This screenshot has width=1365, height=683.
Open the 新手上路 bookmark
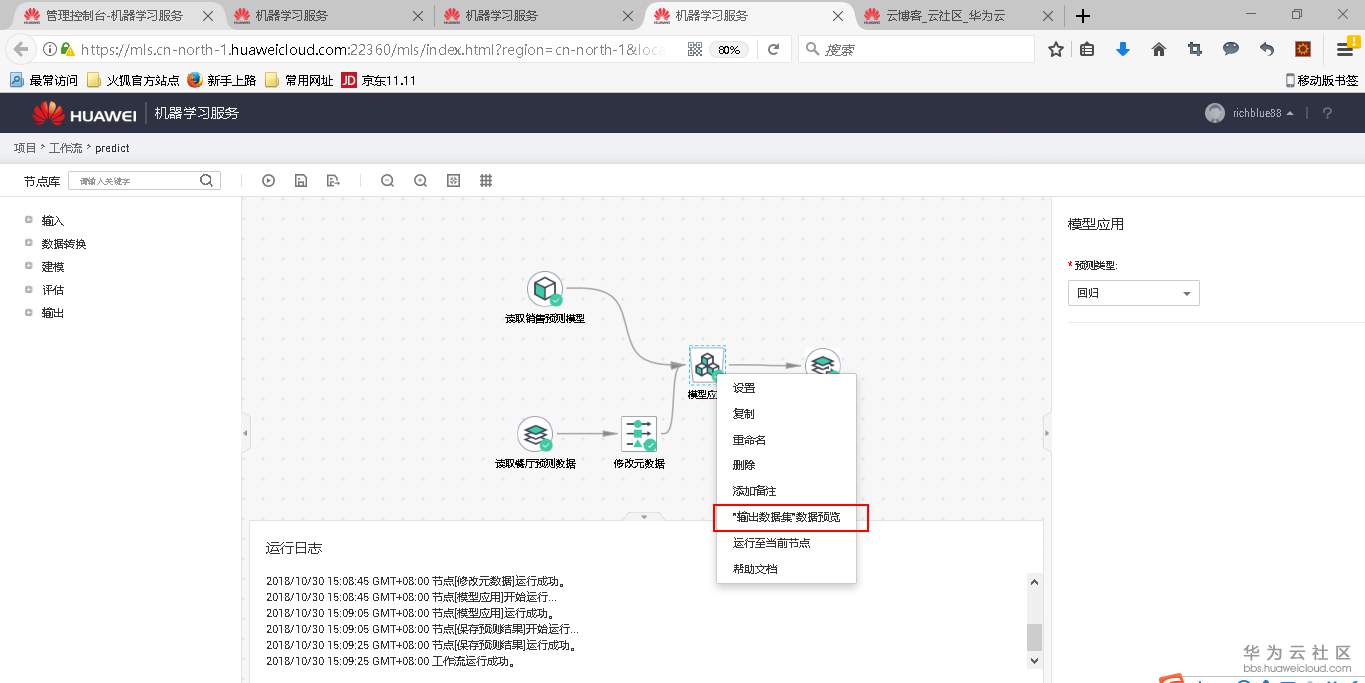point(221,80)
